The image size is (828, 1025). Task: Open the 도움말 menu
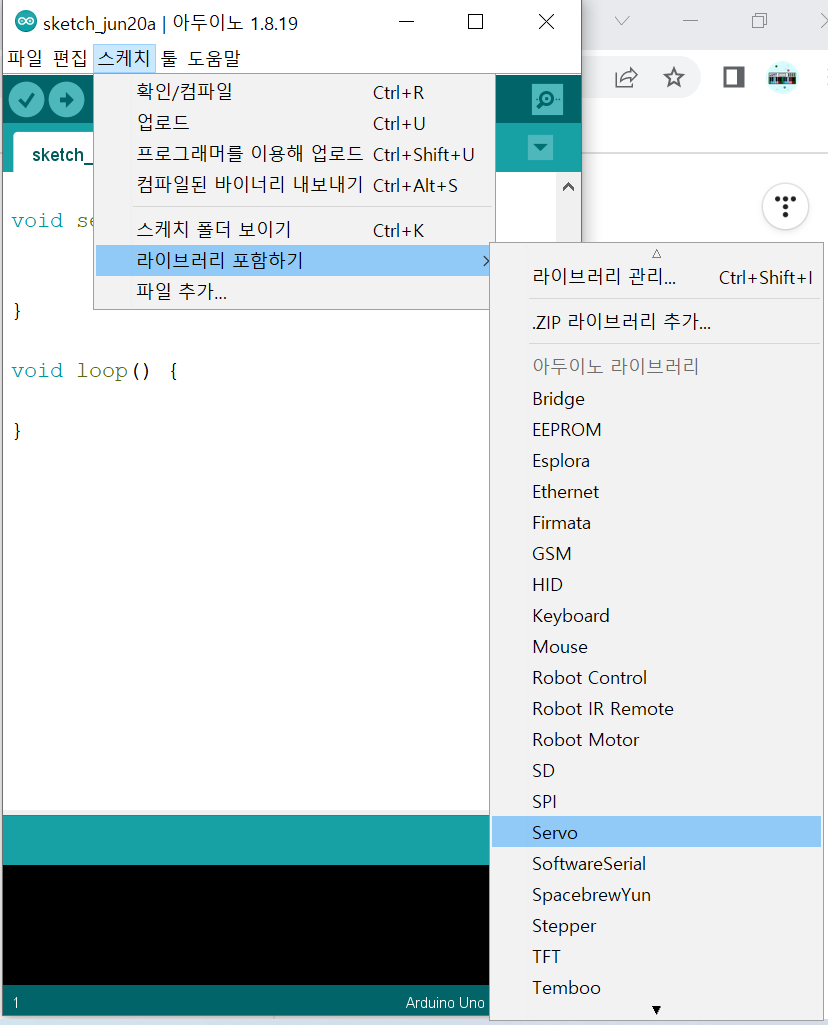[214, 58]
